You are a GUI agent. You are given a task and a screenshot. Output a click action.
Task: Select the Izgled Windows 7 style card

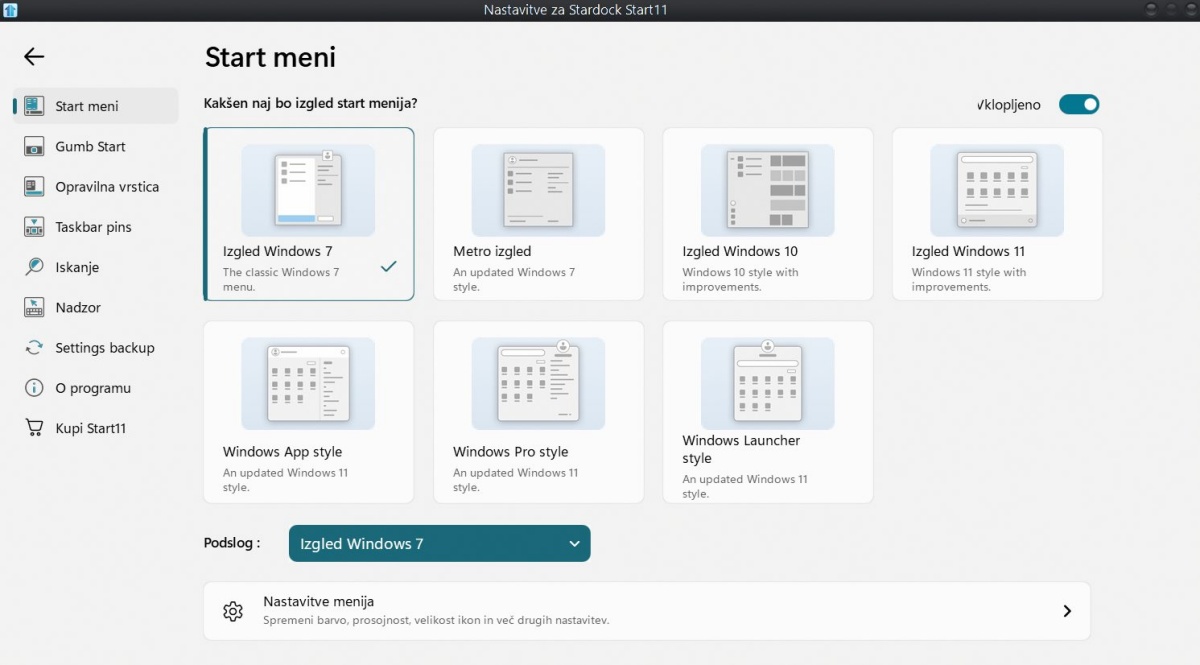(x=309, y=214)
